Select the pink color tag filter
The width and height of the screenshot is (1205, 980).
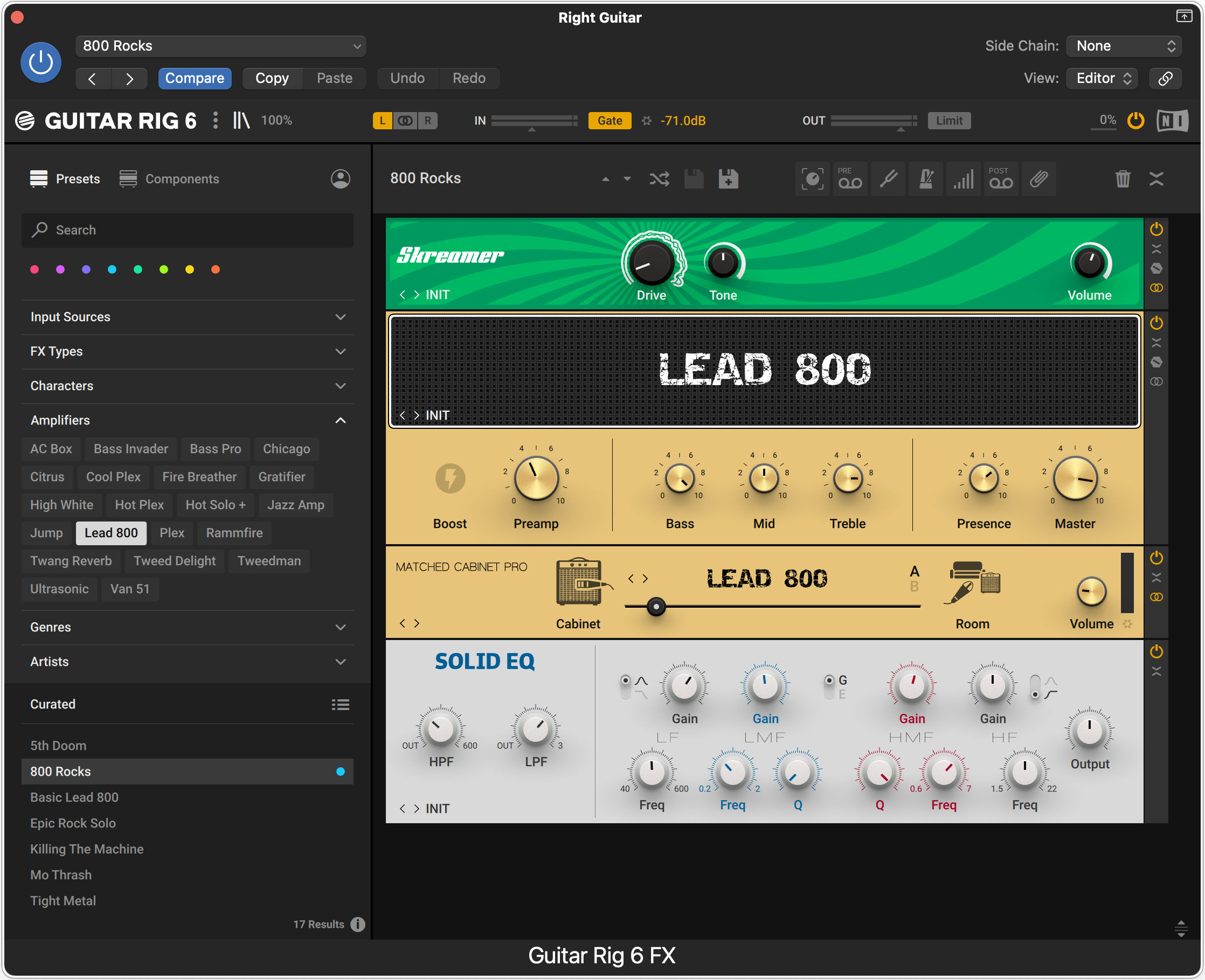[x=34, y=270]
